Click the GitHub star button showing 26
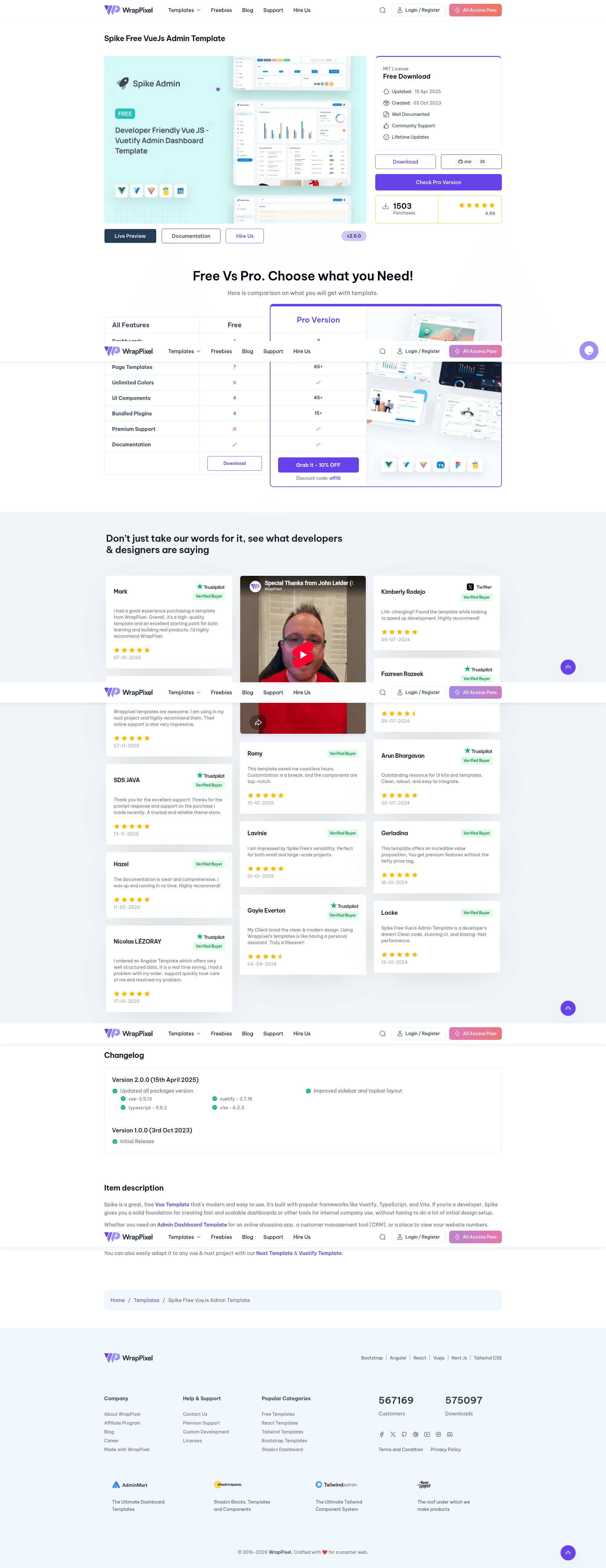The image size is (606, 1568). [x=471, y=162]
